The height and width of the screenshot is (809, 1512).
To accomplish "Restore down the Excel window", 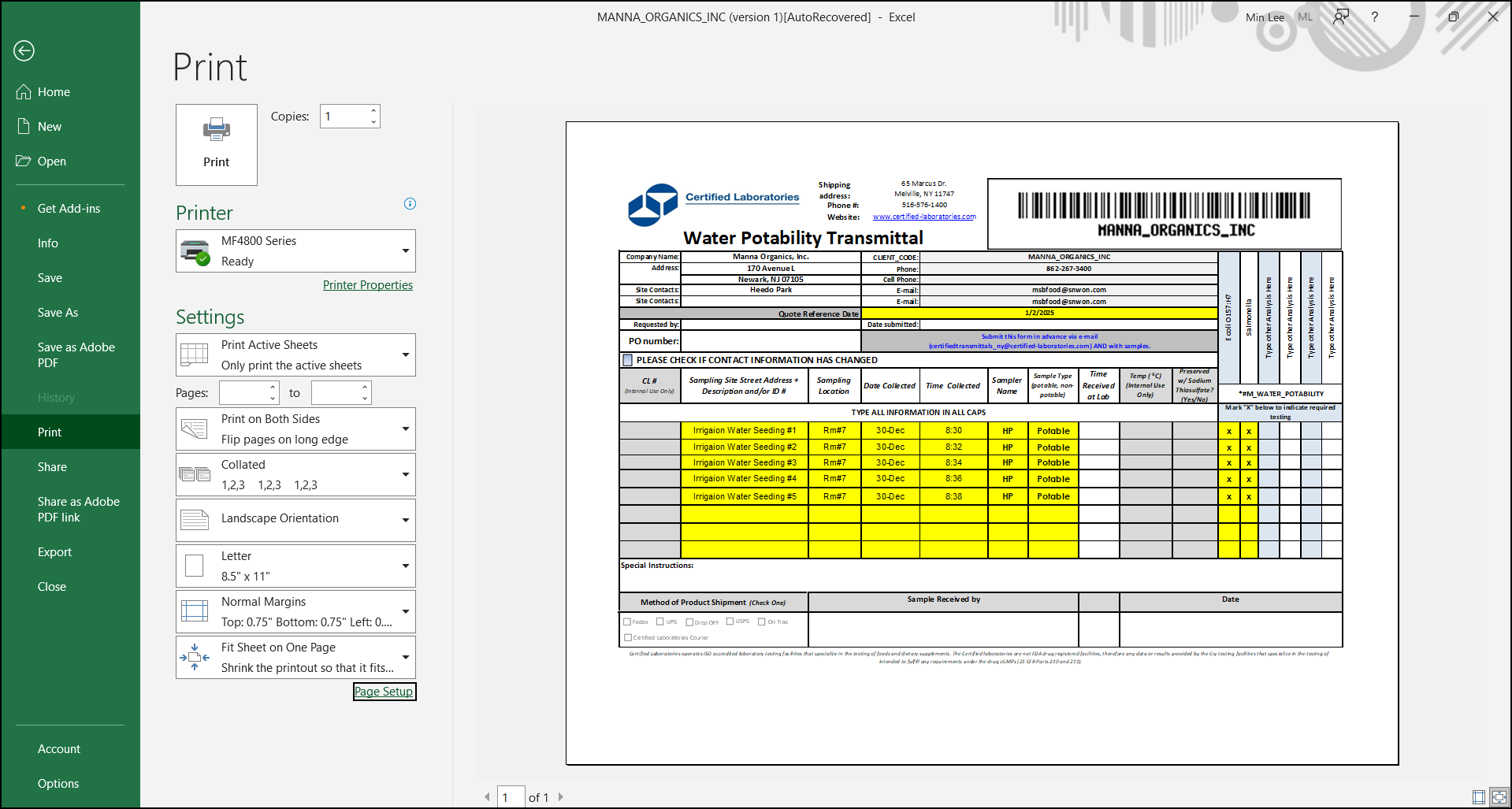I will (x=1454, y=17).
